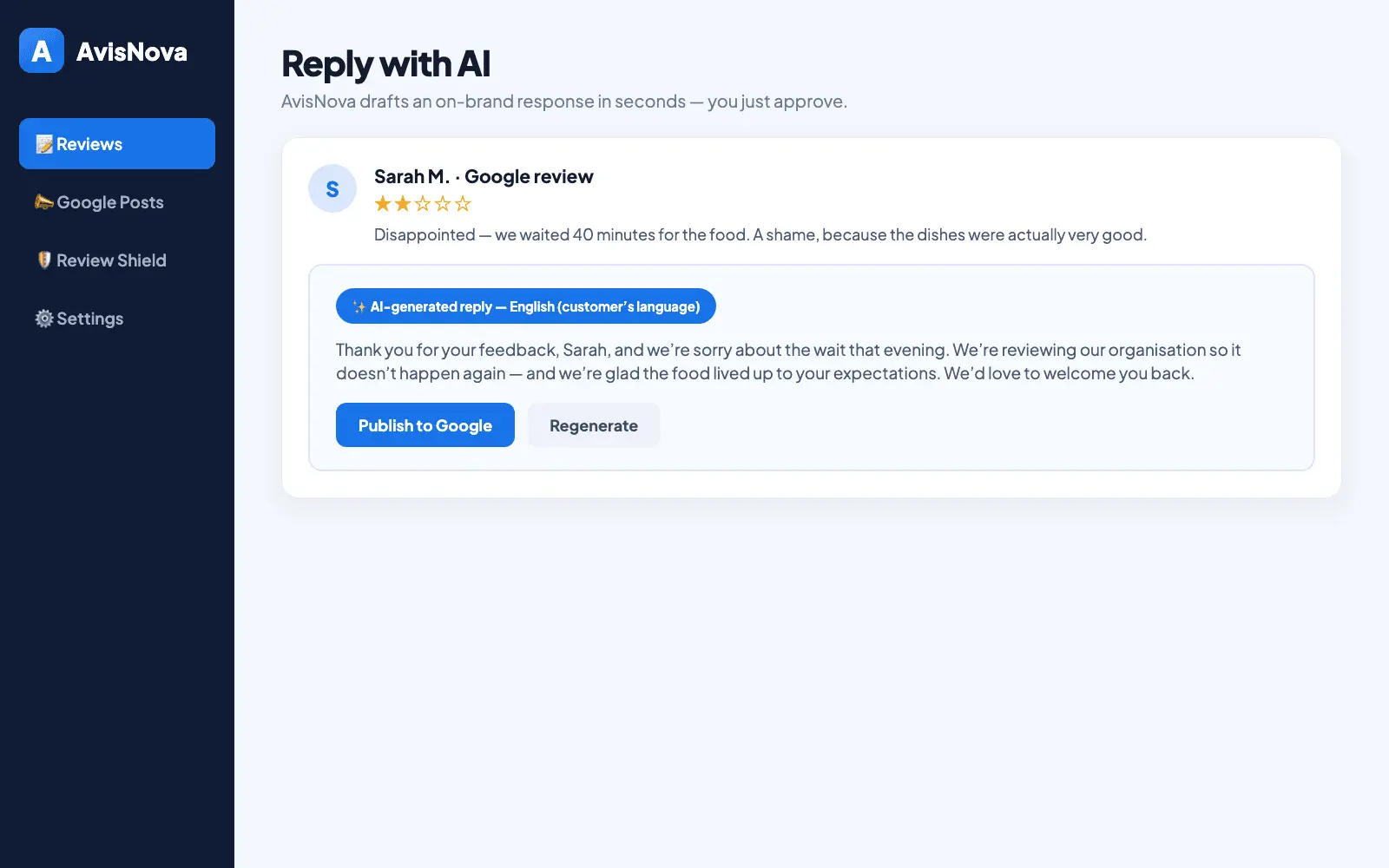Regenerate the AI reply
The height and width of the screenshot is (868, 1389).
tap(594, 425)
